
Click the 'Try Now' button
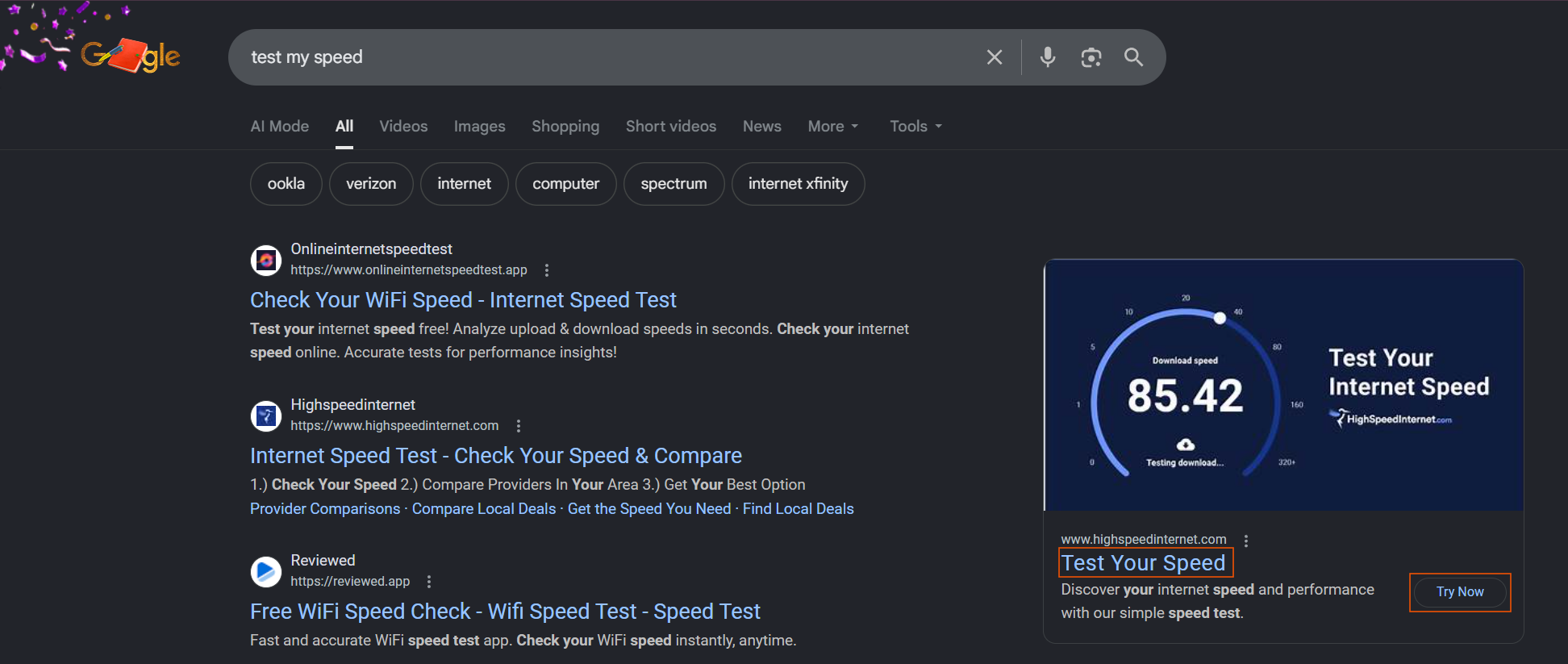pos(1460,592)
